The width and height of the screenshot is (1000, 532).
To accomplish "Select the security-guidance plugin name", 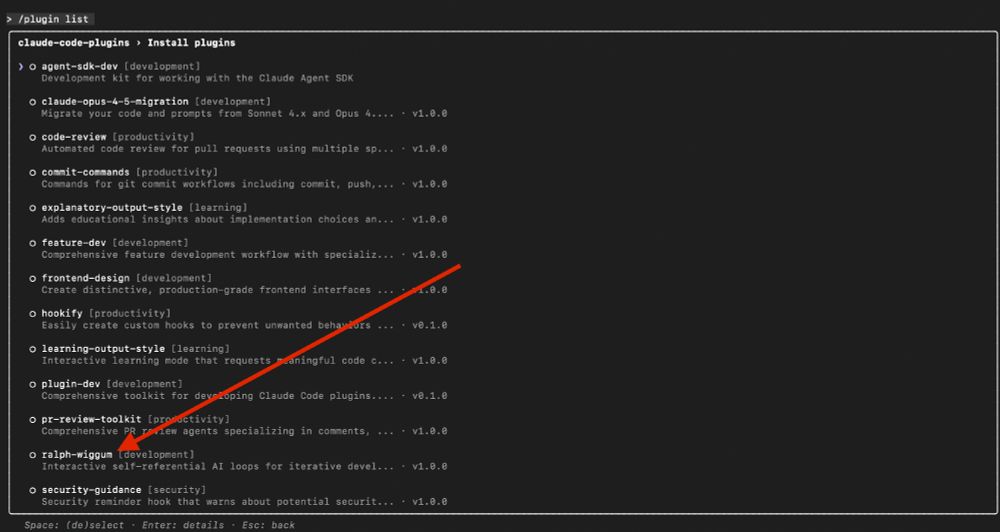I will pos(91,489).
